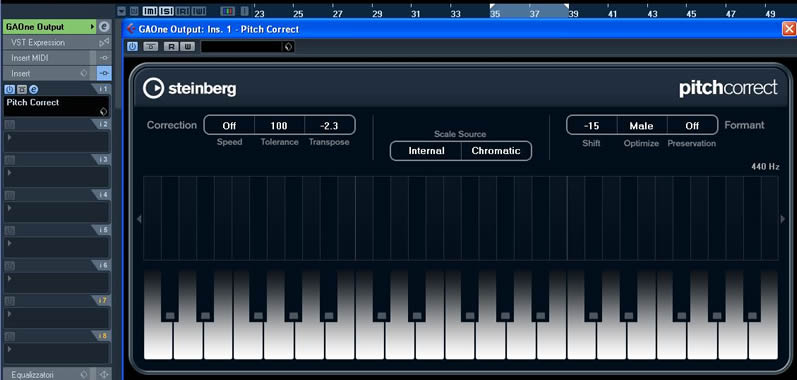The height and width of the screenshot is (380, 797).
Task: Select the GAOne Output track name
Action: pos(35,27)
